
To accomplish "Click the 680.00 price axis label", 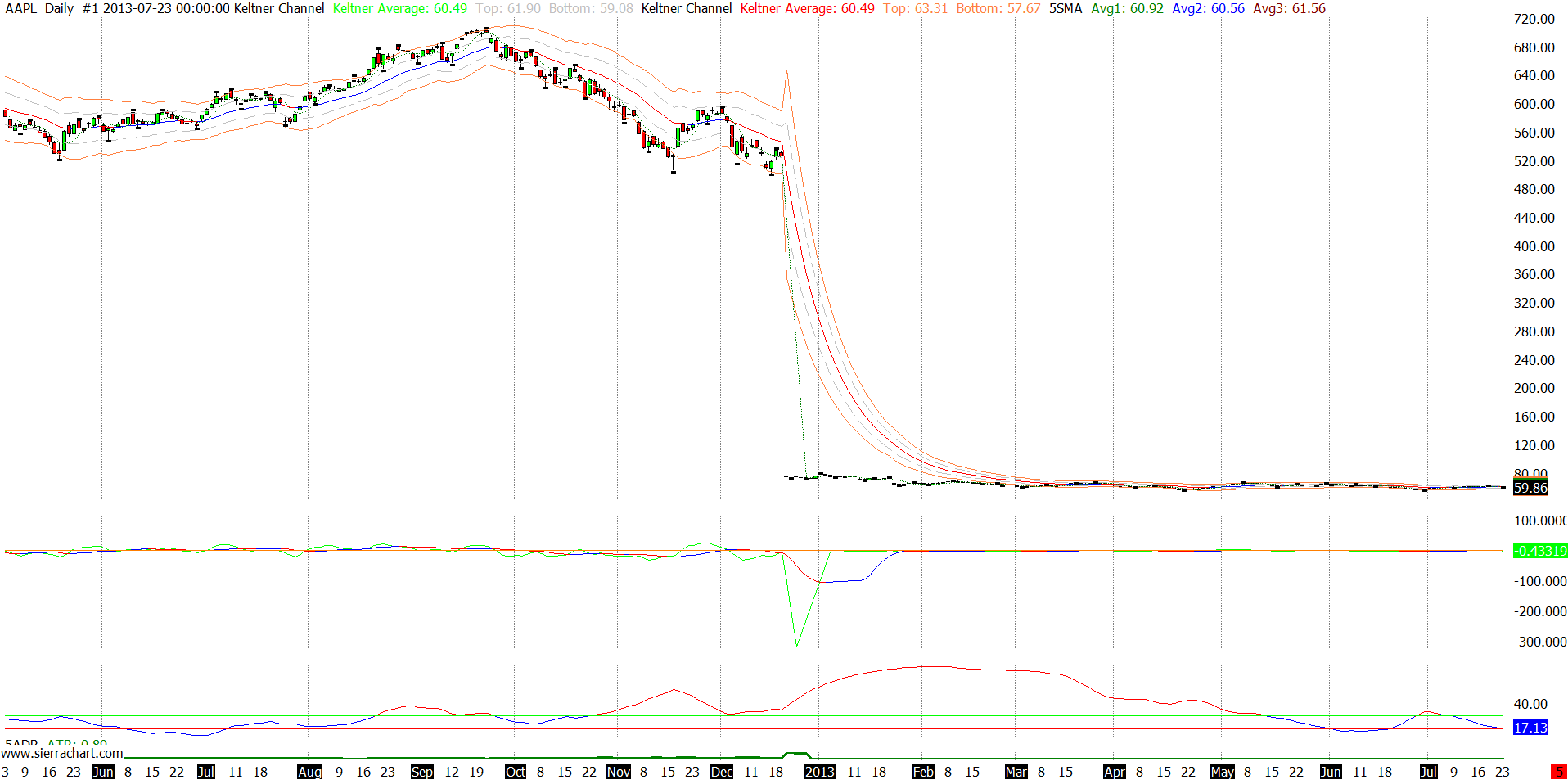I will (x=1534, y=47).
